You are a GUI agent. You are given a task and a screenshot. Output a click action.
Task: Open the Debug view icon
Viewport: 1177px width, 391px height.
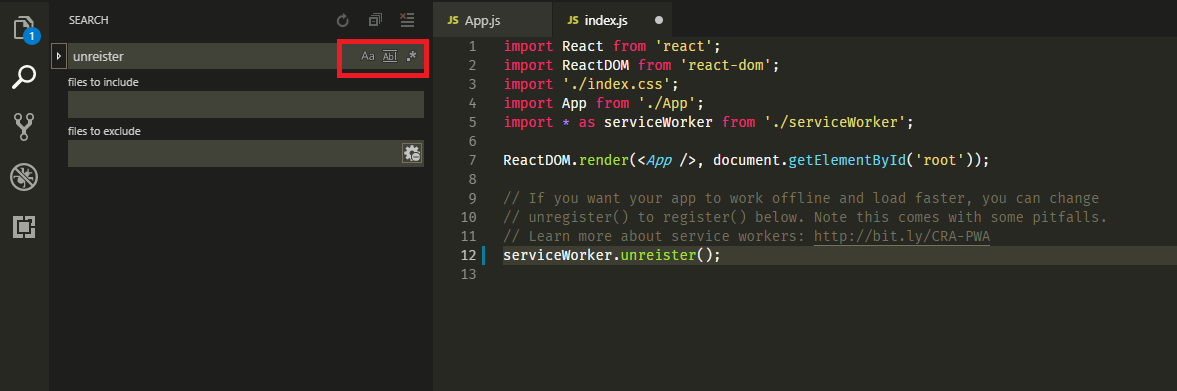coord(24,177)
